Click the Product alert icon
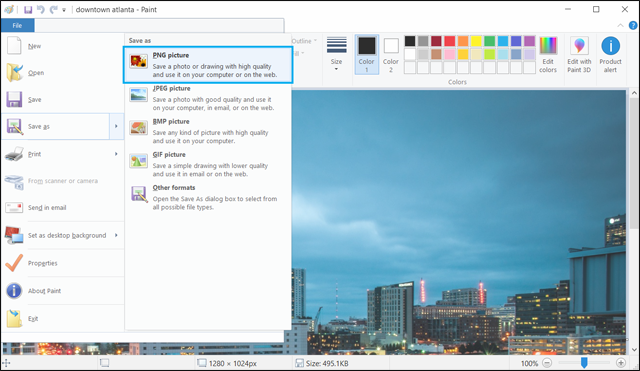640x371 pixels. pyautogui.click(x=610, y=46)
